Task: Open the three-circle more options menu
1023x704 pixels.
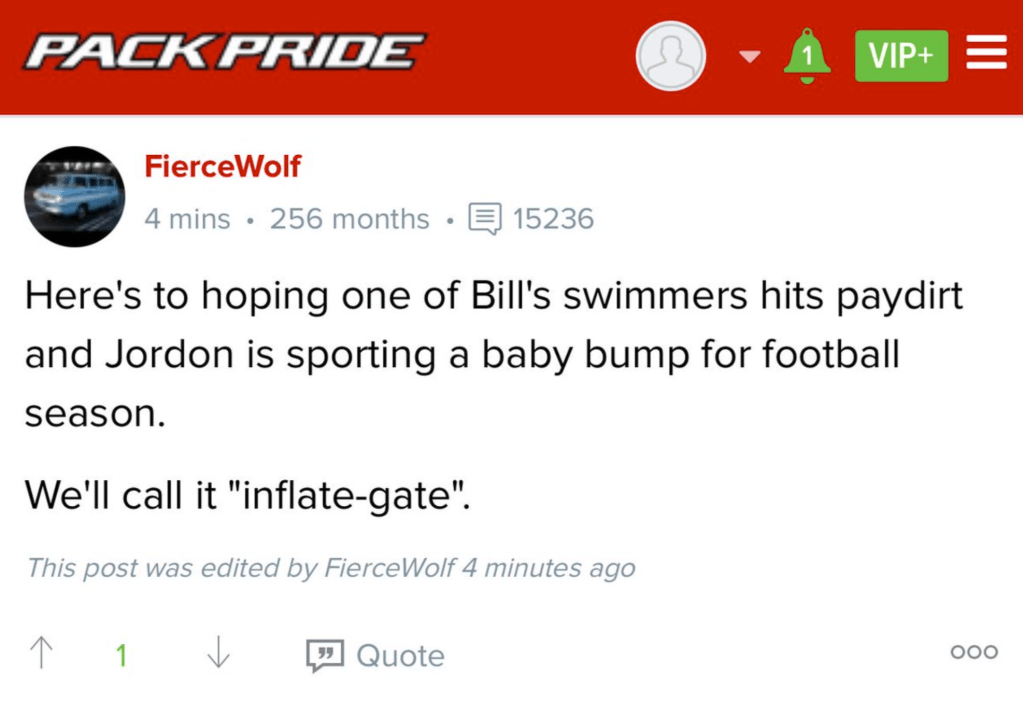Action: pos(974,652)
